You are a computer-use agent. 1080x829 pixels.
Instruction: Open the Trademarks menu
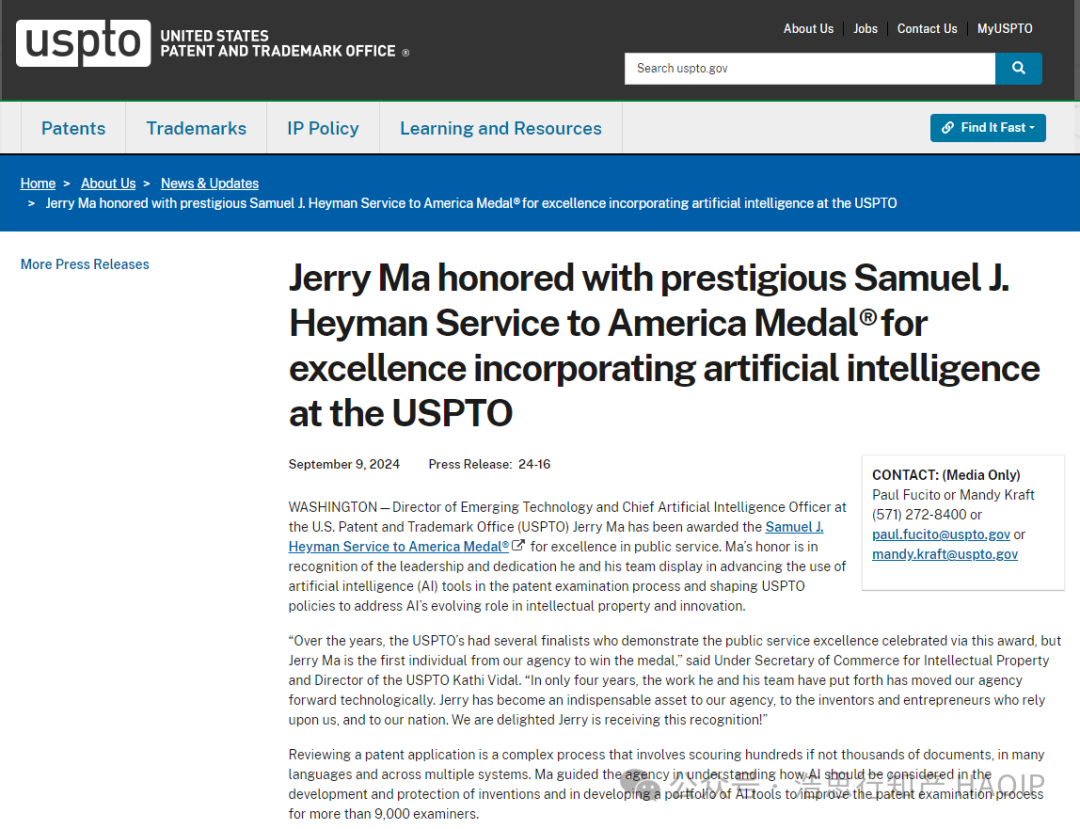pos(196,128)
